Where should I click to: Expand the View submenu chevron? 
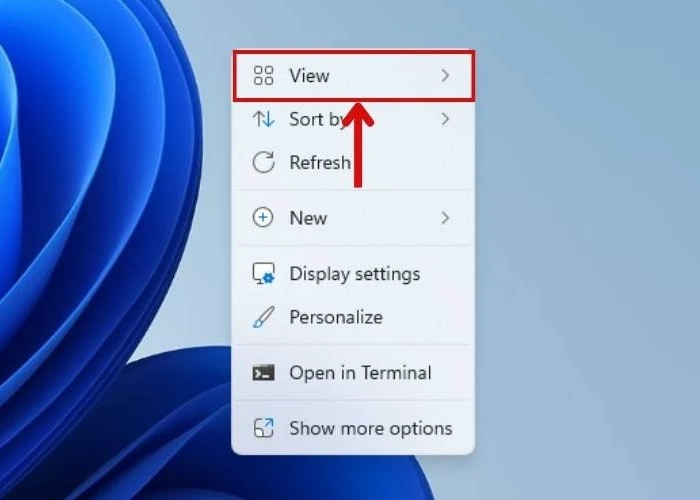[445, 75]
